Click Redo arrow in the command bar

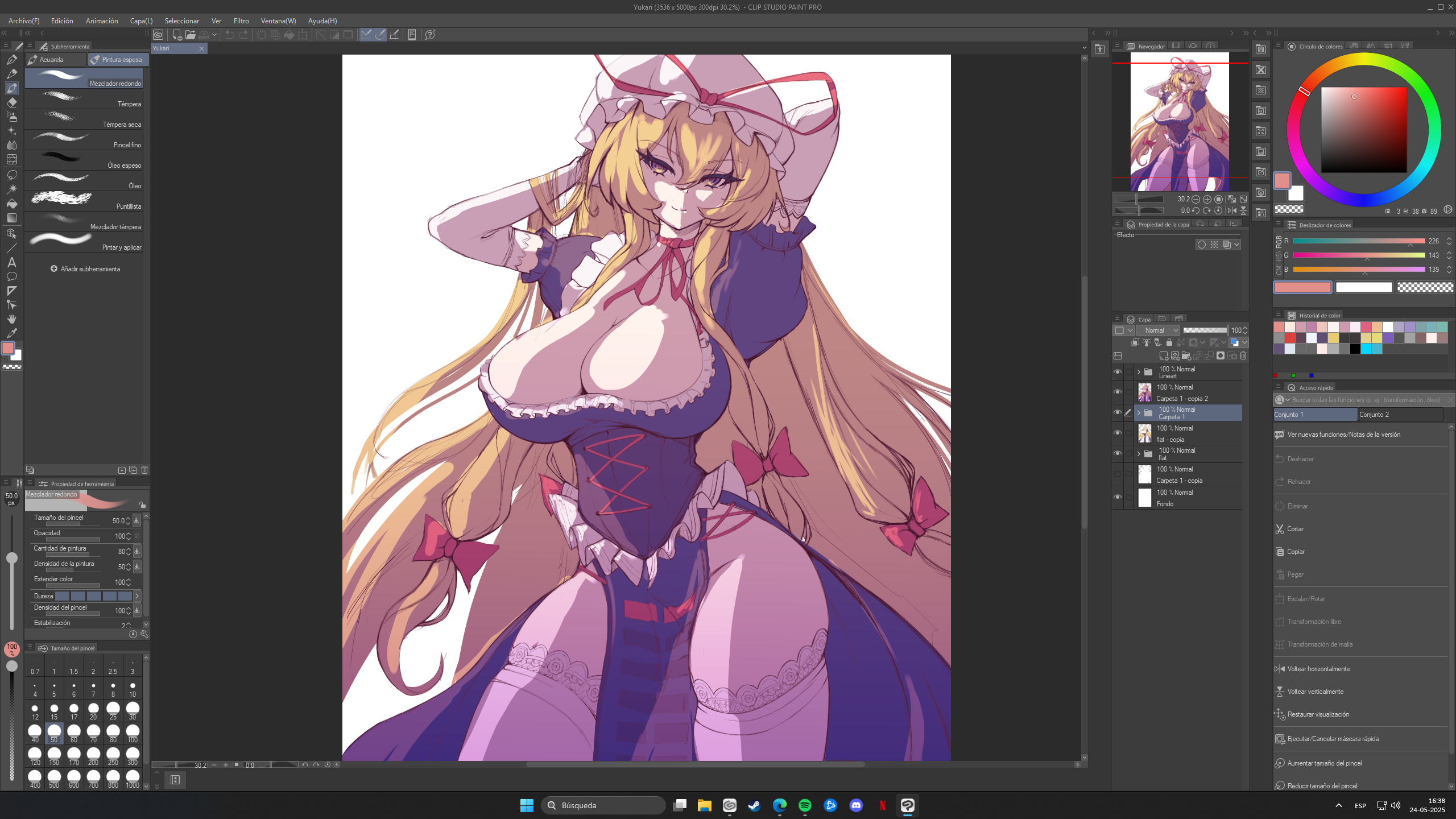(243, 35)
